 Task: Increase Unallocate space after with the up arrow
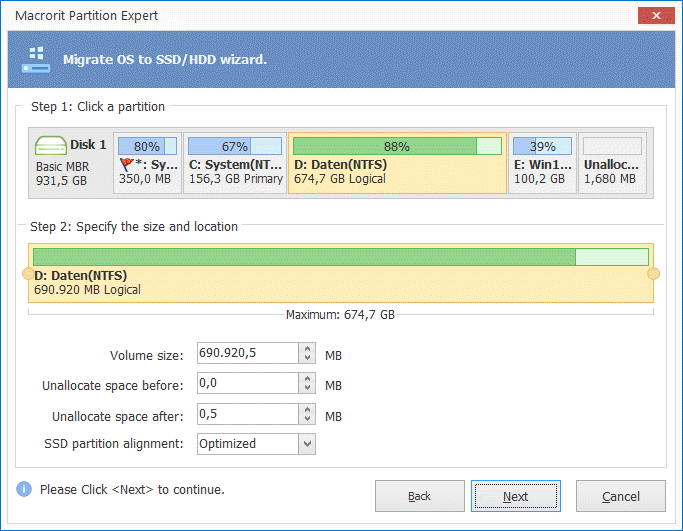click(x=308, y=409)
